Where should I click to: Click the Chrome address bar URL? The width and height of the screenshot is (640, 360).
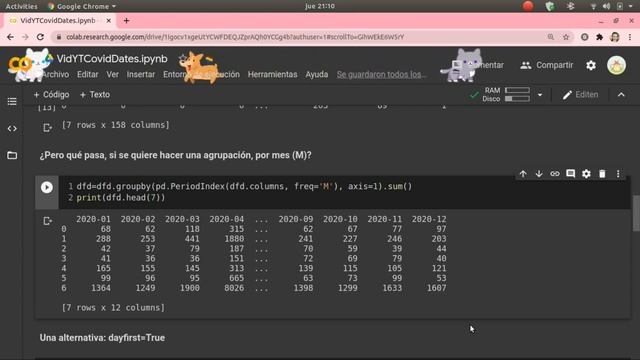pyautogui.click(x=235, y=37)
